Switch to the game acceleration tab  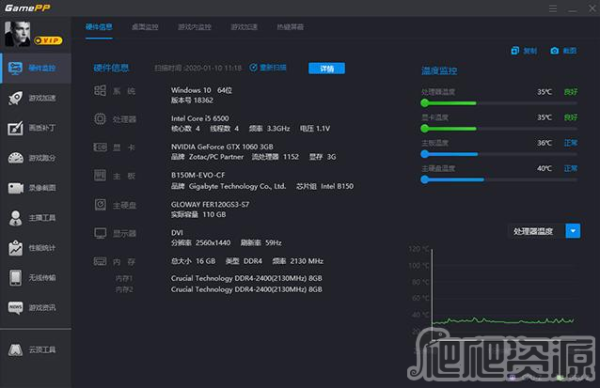pyautogui.click(x=244, y=27)
